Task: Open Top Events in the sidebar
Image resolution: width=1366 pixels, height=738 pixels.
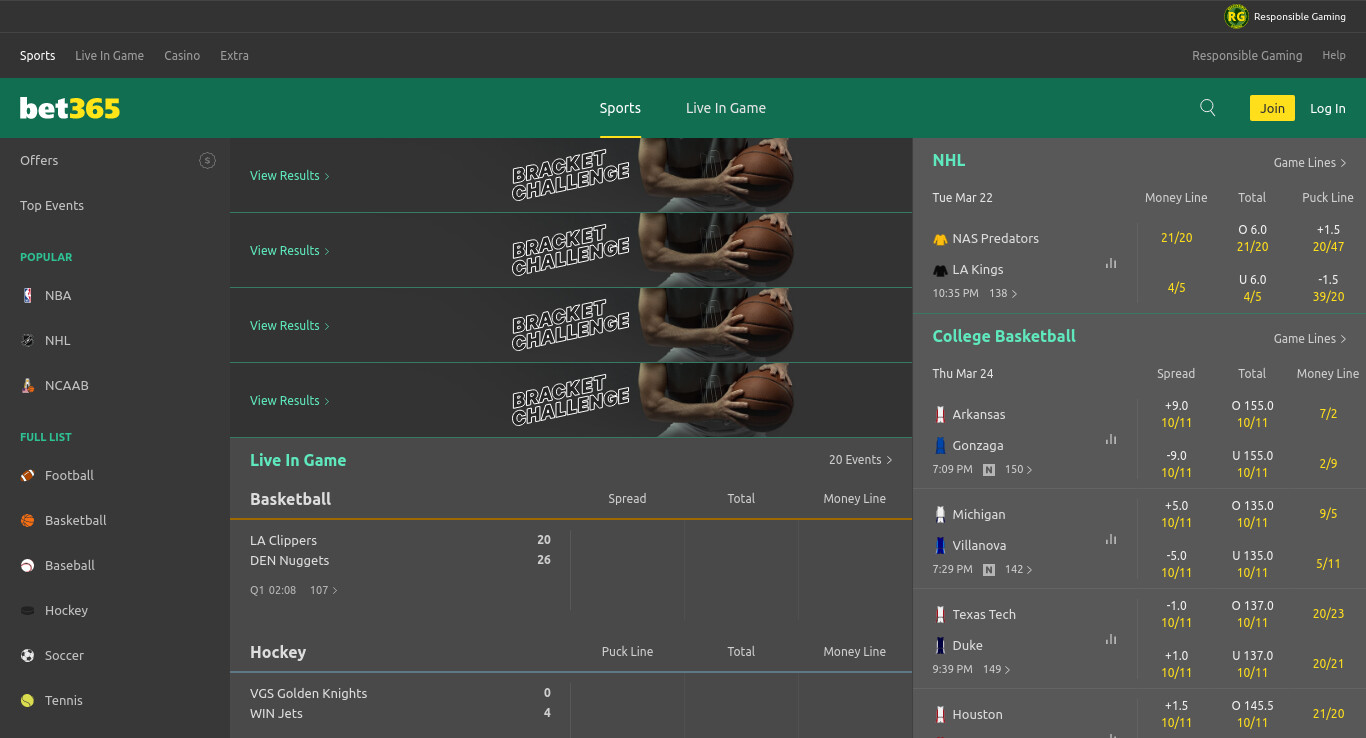Action: click(x=52, y=205)
